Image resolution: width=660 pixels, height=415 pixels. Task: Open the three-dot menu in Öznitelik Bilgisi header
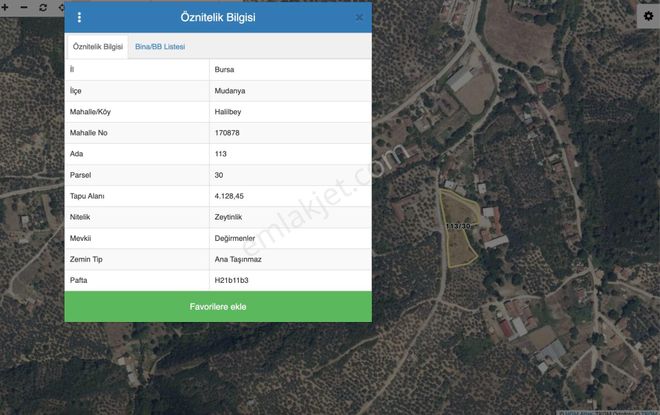(x=79, y=17)
